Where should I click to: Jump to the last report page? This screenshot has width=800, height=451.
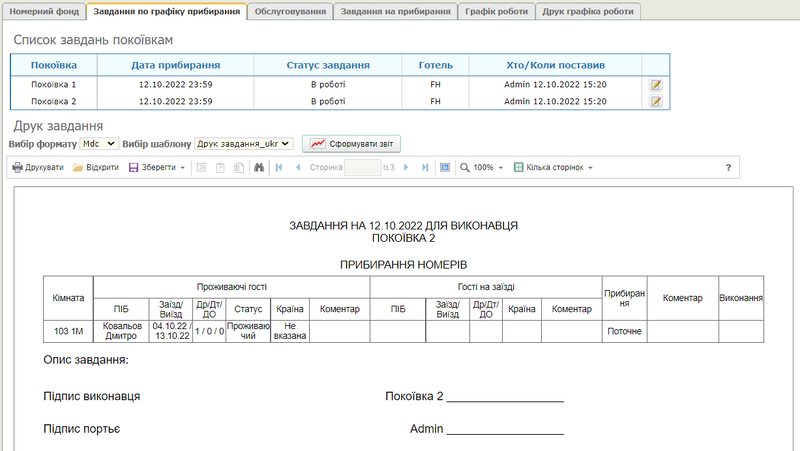[x=425, y=168]
